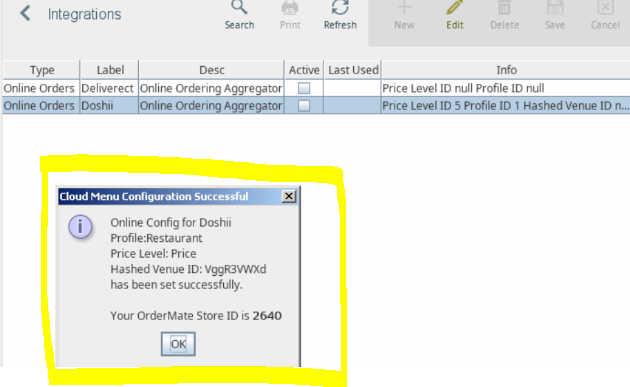
Task: Sort by the Label column header
Action: tap(110, 70)
